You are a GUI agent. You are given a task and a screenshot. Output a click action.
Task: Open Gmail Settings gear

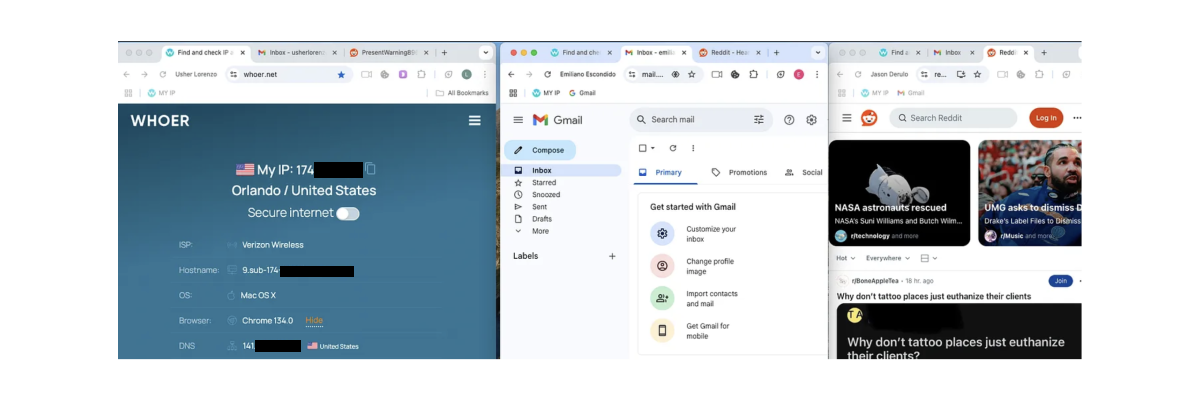click(811, 119)
